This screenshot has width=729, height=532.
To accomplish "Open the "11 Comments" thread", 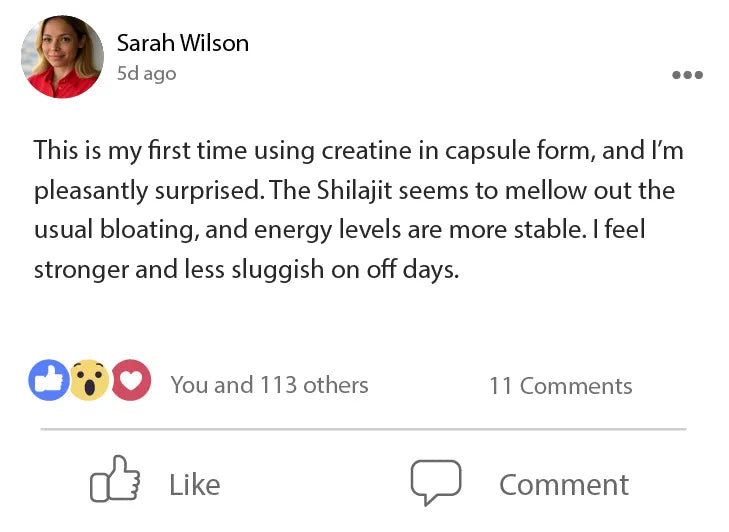I will pyautogui.click(x=560, y=386).
